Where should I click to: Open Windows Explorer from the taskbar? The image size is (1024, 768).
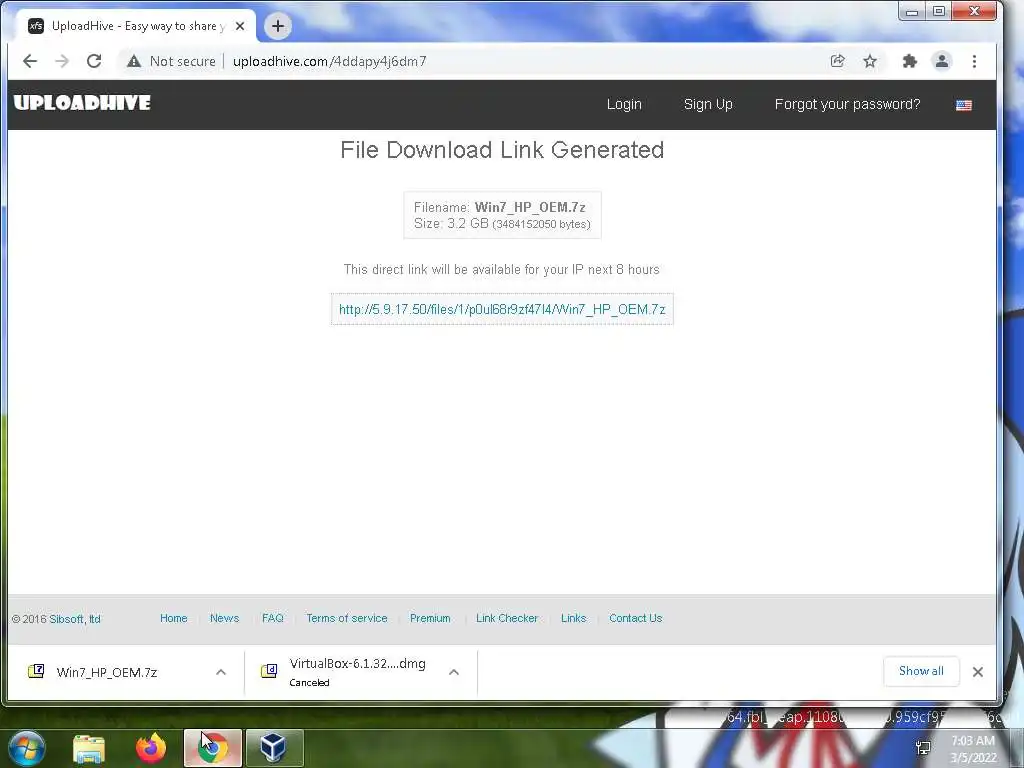(x=89, y=748)
